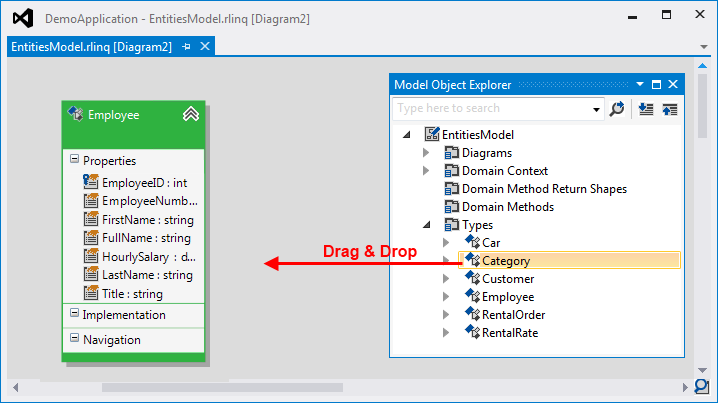Screen dimensions: 718x403
Task: Click the Visual Studio logo icon
Action: [23, 18]
